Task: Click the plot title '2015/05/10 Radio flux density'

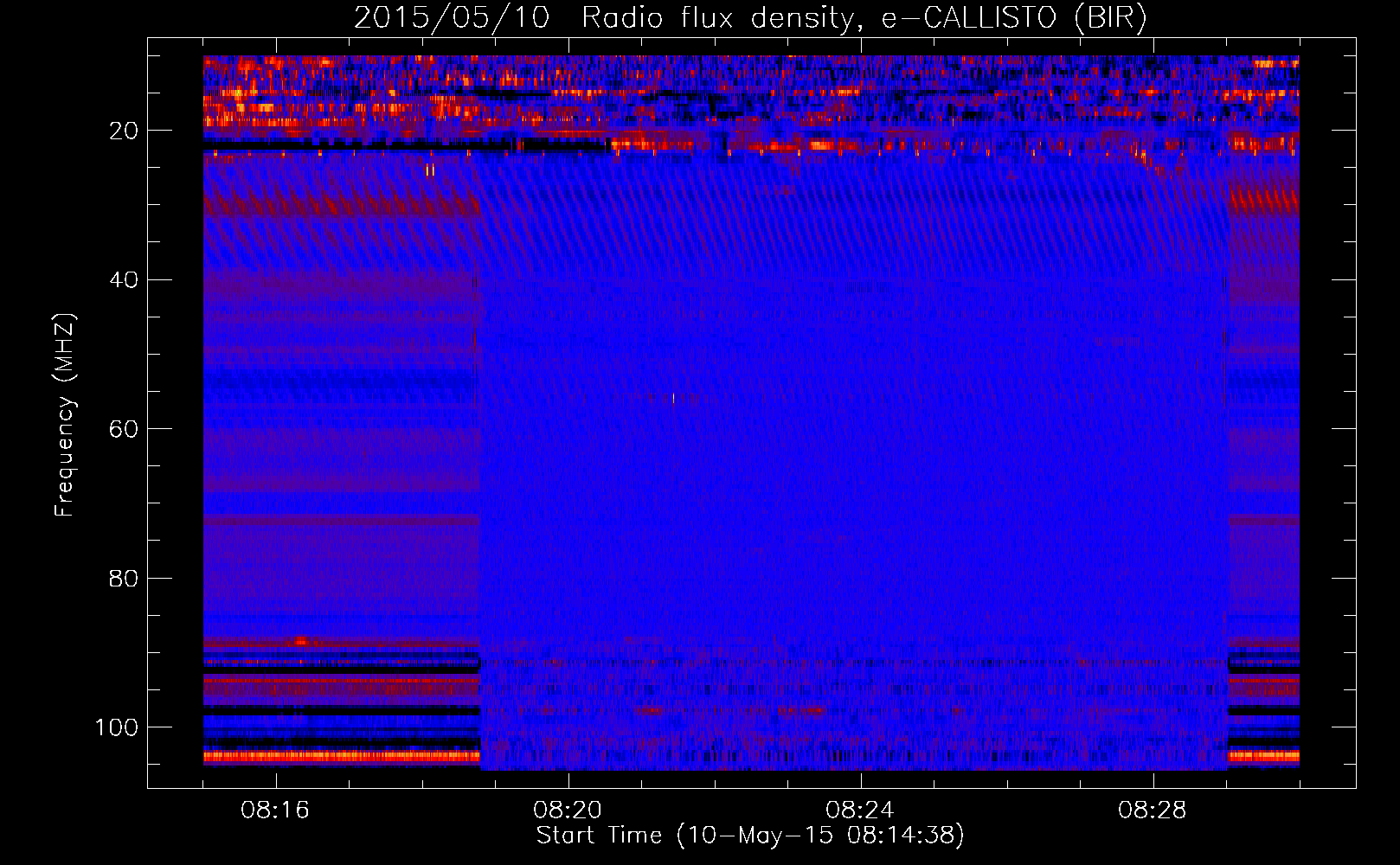Action: 604,18
